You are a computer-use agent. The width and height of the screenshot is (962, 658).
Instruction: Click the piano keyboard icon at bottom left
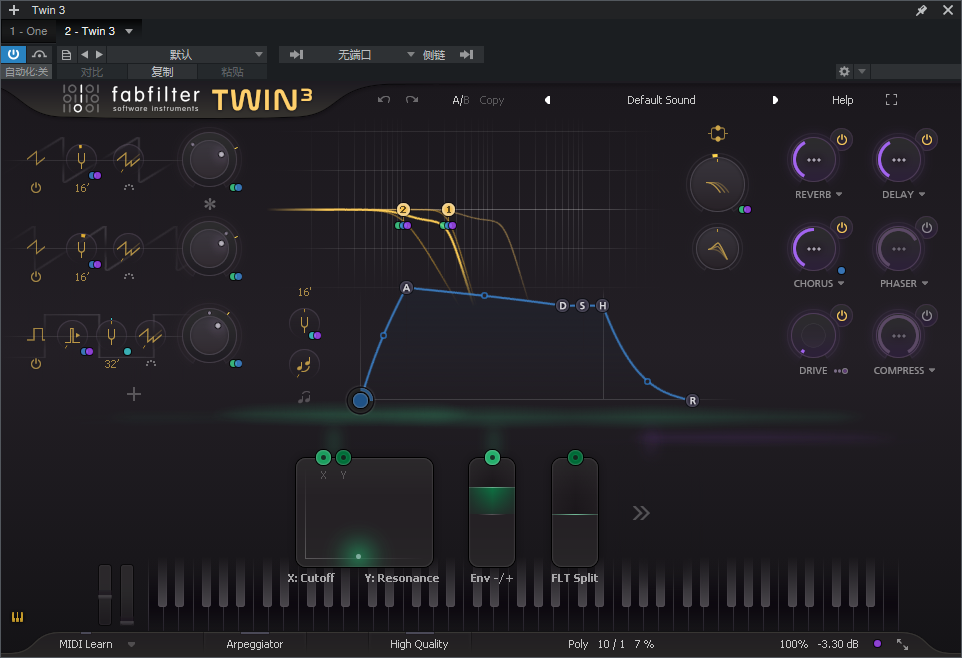click(17, 617)
